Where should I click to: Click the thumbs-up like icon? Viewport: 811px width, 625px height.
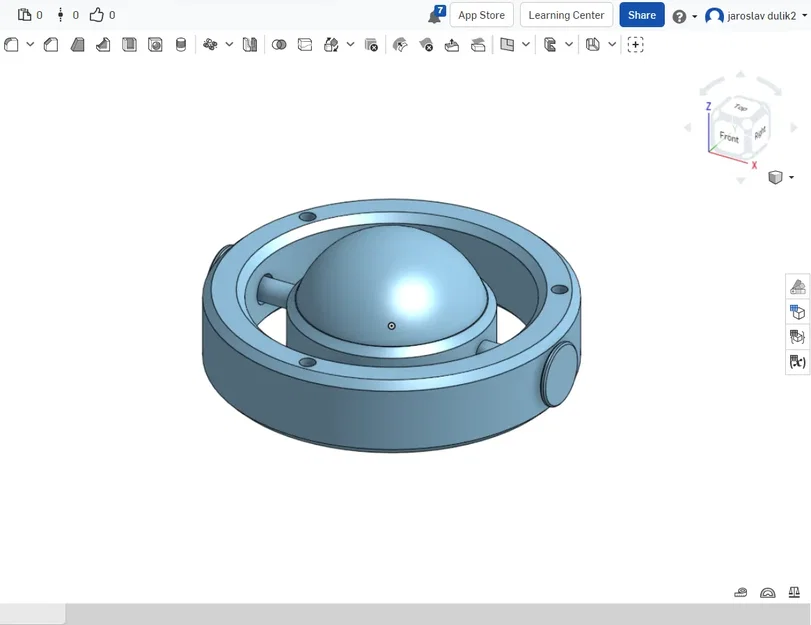click(97, 15)
